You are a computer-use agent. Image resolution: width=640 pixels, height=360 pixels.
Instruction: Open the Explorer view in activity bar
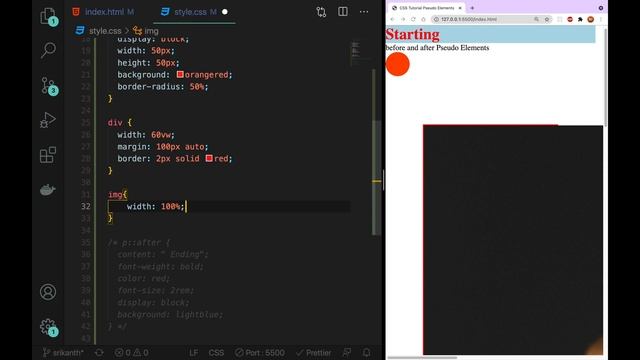pos(48,16)
